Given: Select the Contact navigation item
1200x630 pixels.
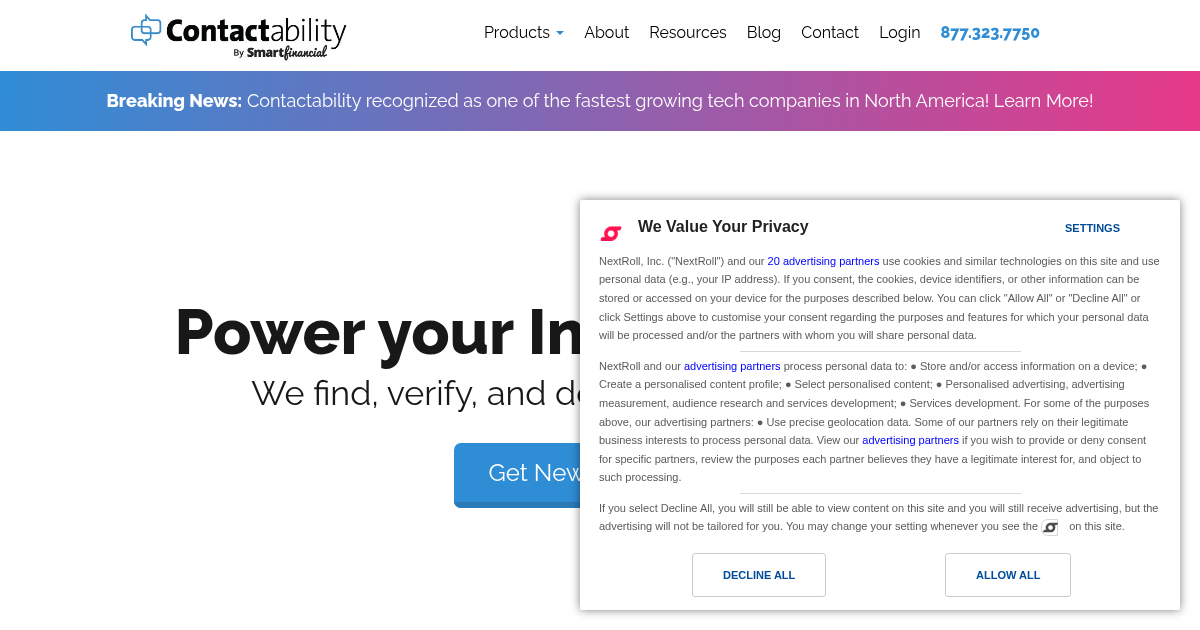Looking at the screenshot, I should pyautogui.click(x=830, y=33).
